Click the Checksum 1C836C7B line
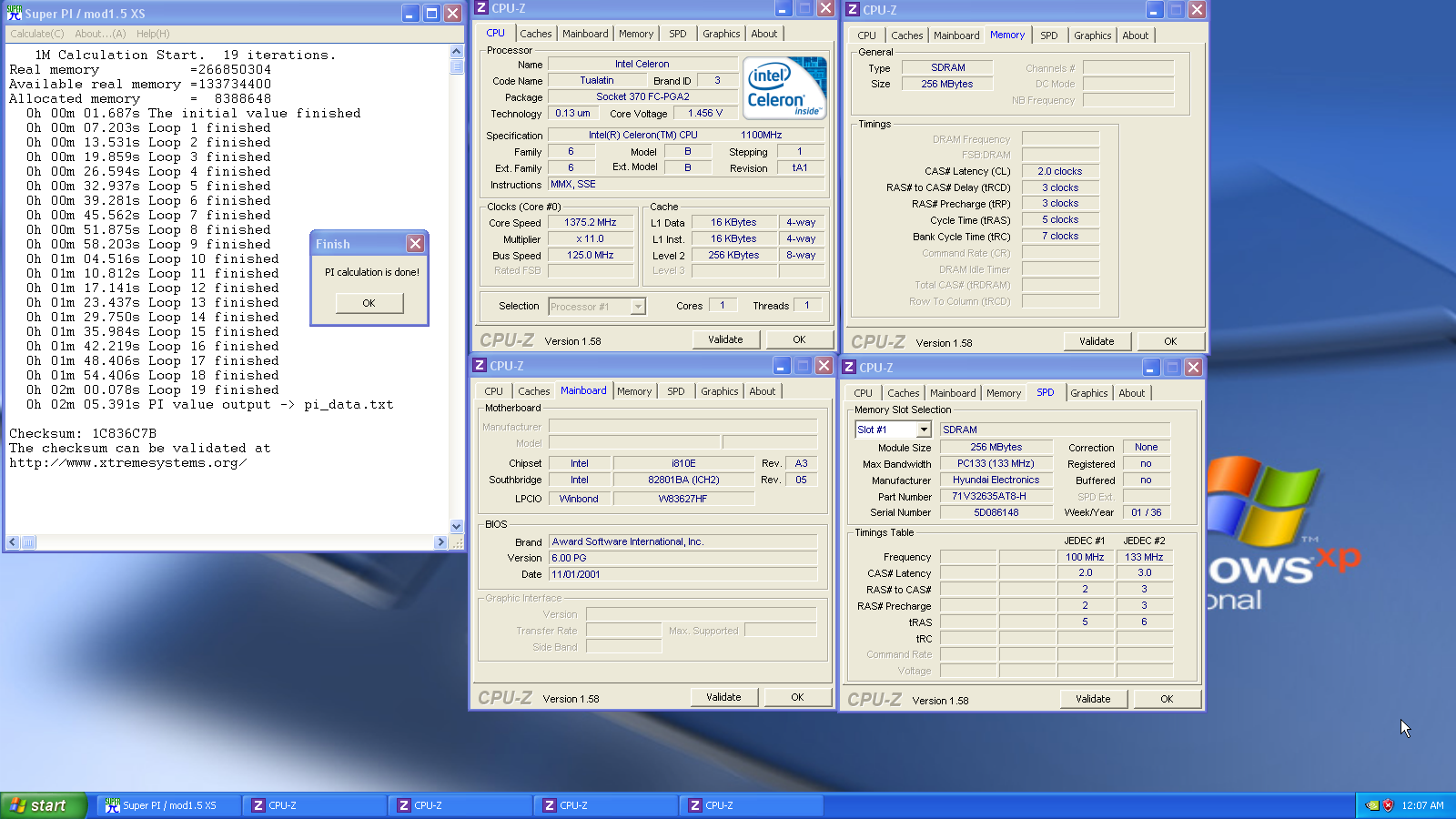1456x819 pixels. click(83, 433)
